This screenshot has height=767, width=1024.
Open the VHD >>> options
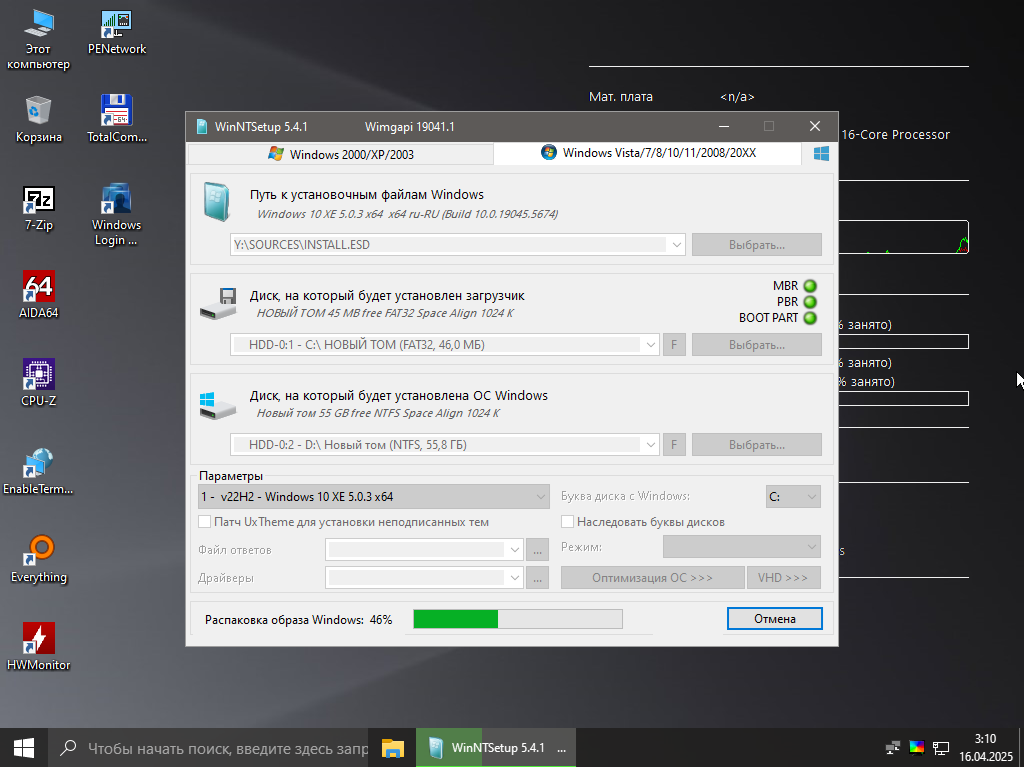click(784, 578)
